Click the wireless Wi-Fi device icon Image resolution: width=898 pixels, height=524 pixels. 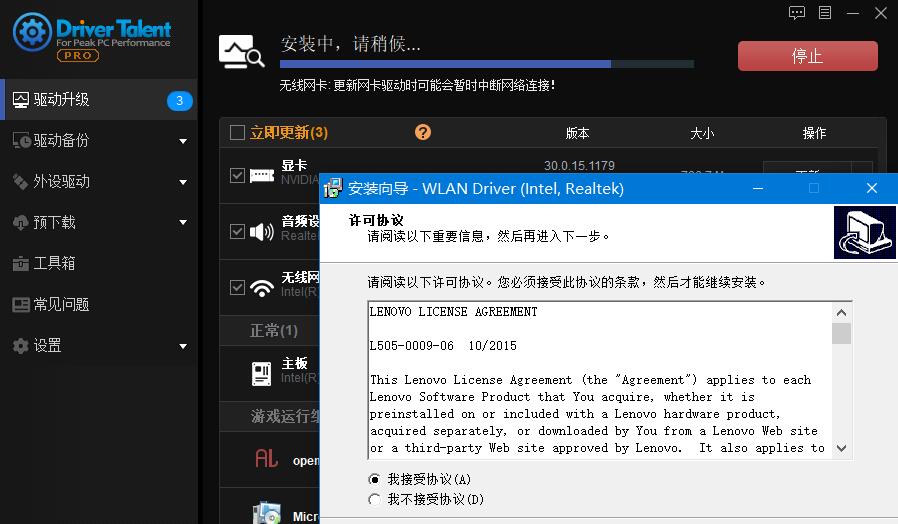coord(262,287)
